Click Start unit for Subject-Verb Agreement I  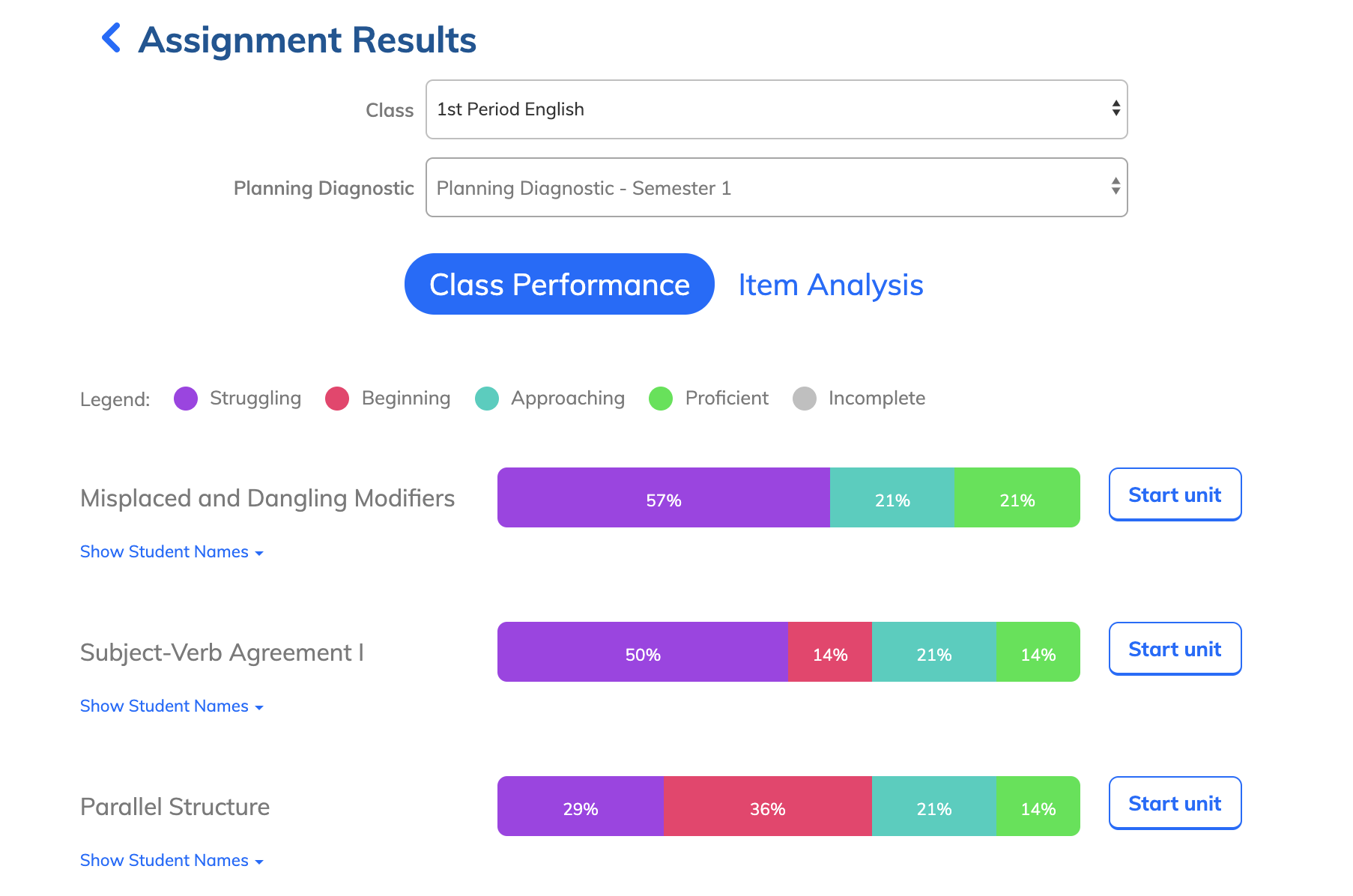[1175, 649]
